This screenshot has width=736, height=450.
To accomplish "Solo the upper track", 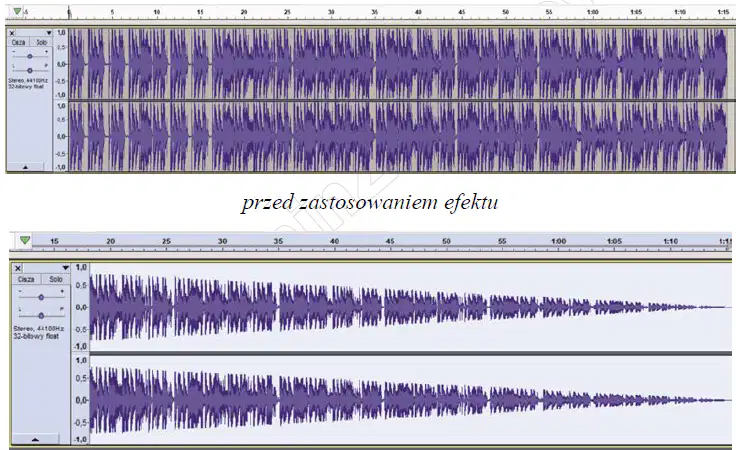I will pos(41,42).
